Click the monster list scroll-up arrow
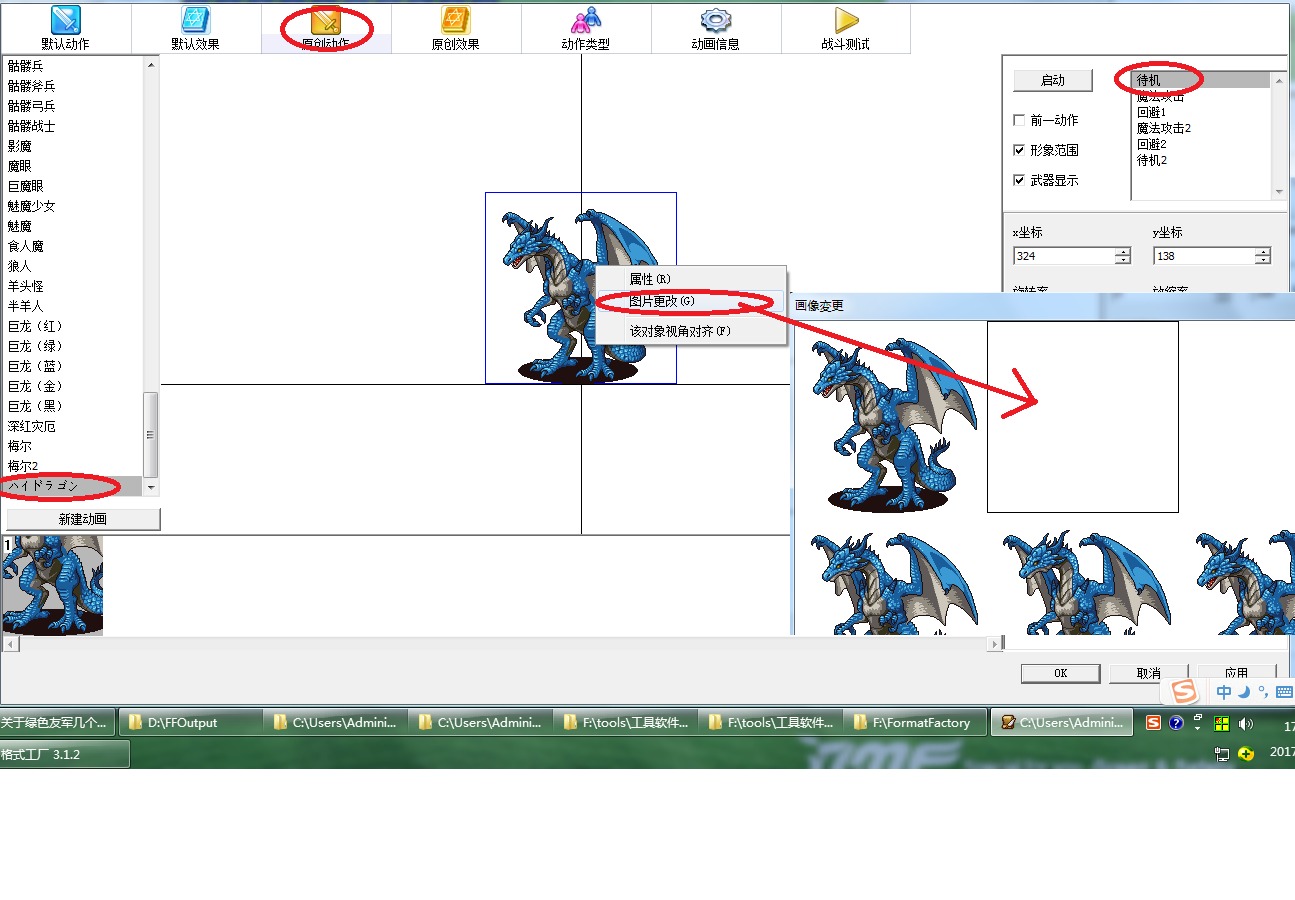Viewport: 1295px width, 900px height. (151, 65)
